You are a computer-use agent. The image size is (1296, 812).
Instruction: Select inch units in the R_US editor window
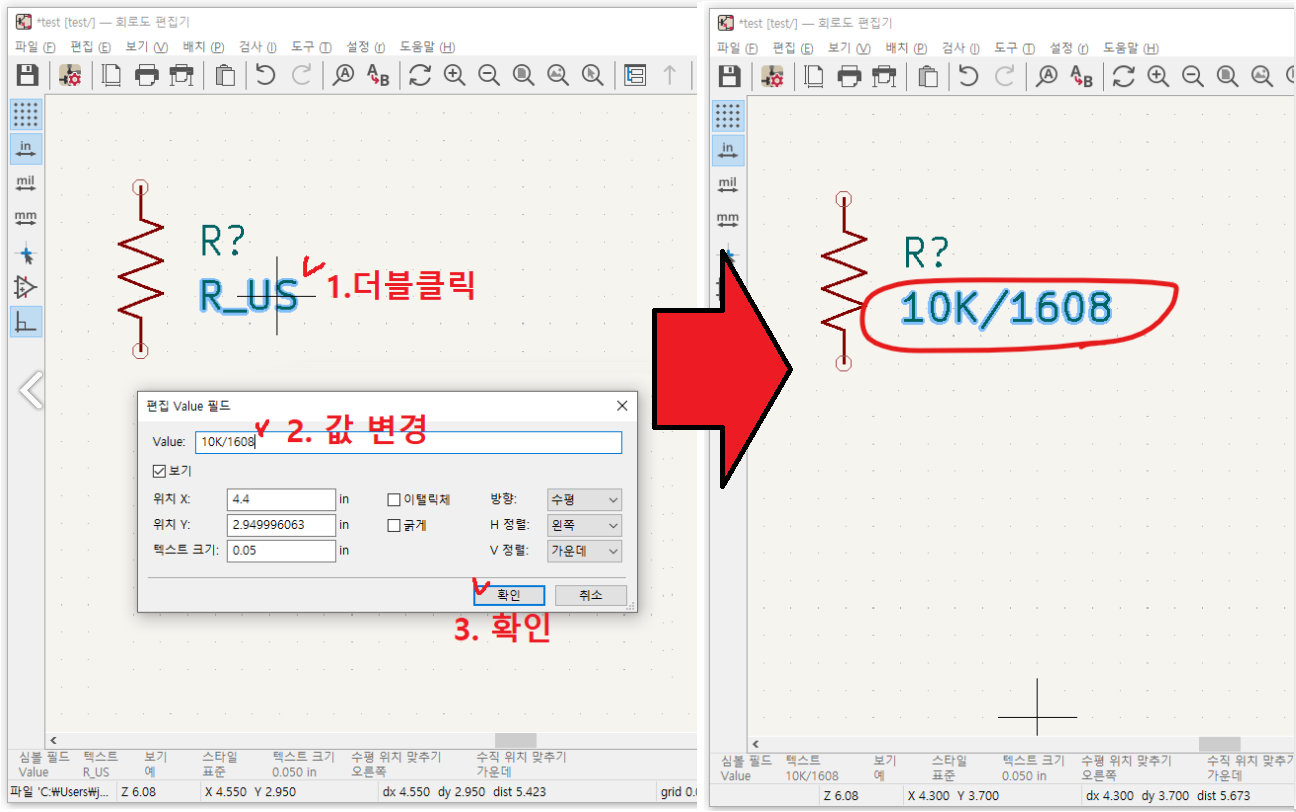[26, 149]
